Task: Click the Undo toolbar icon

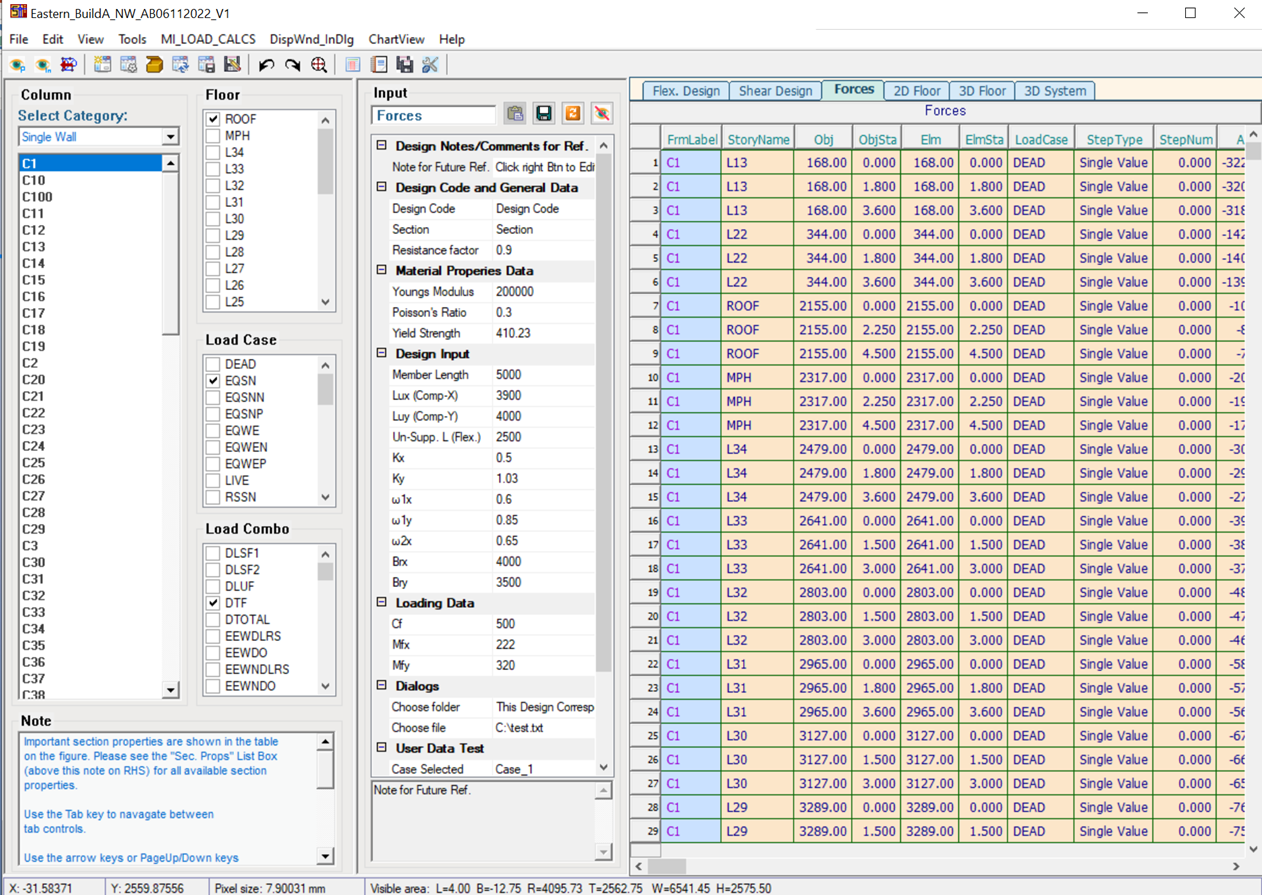Action: pos(266,64)
